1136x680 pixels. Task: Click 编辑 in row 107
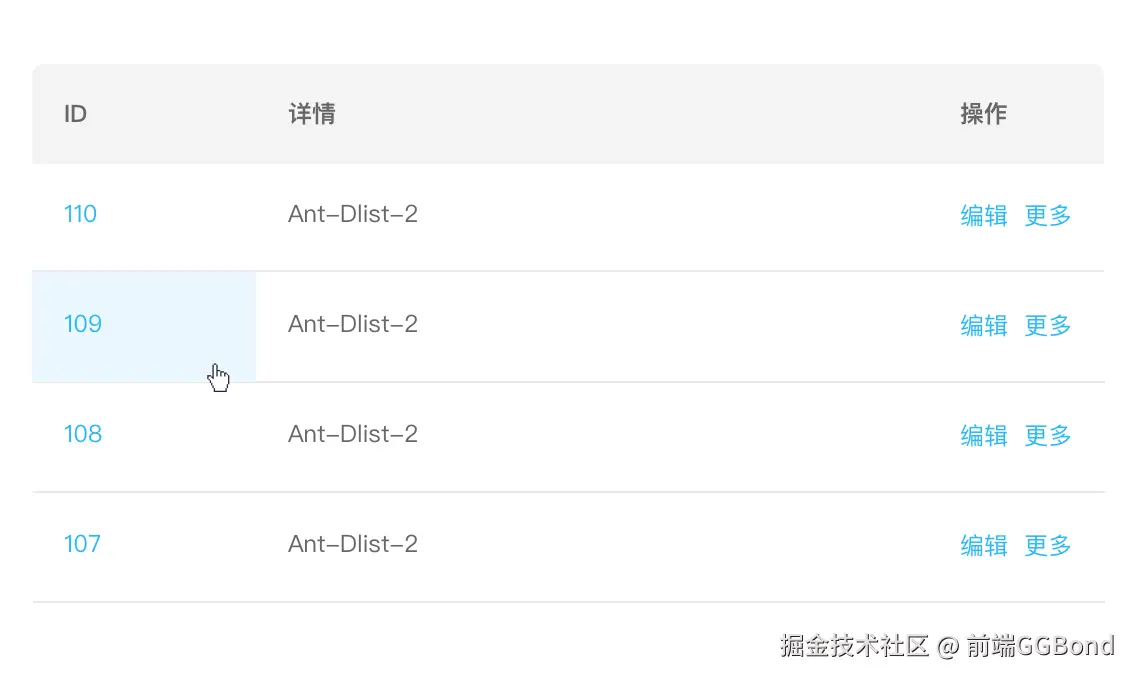pos(983,545)
